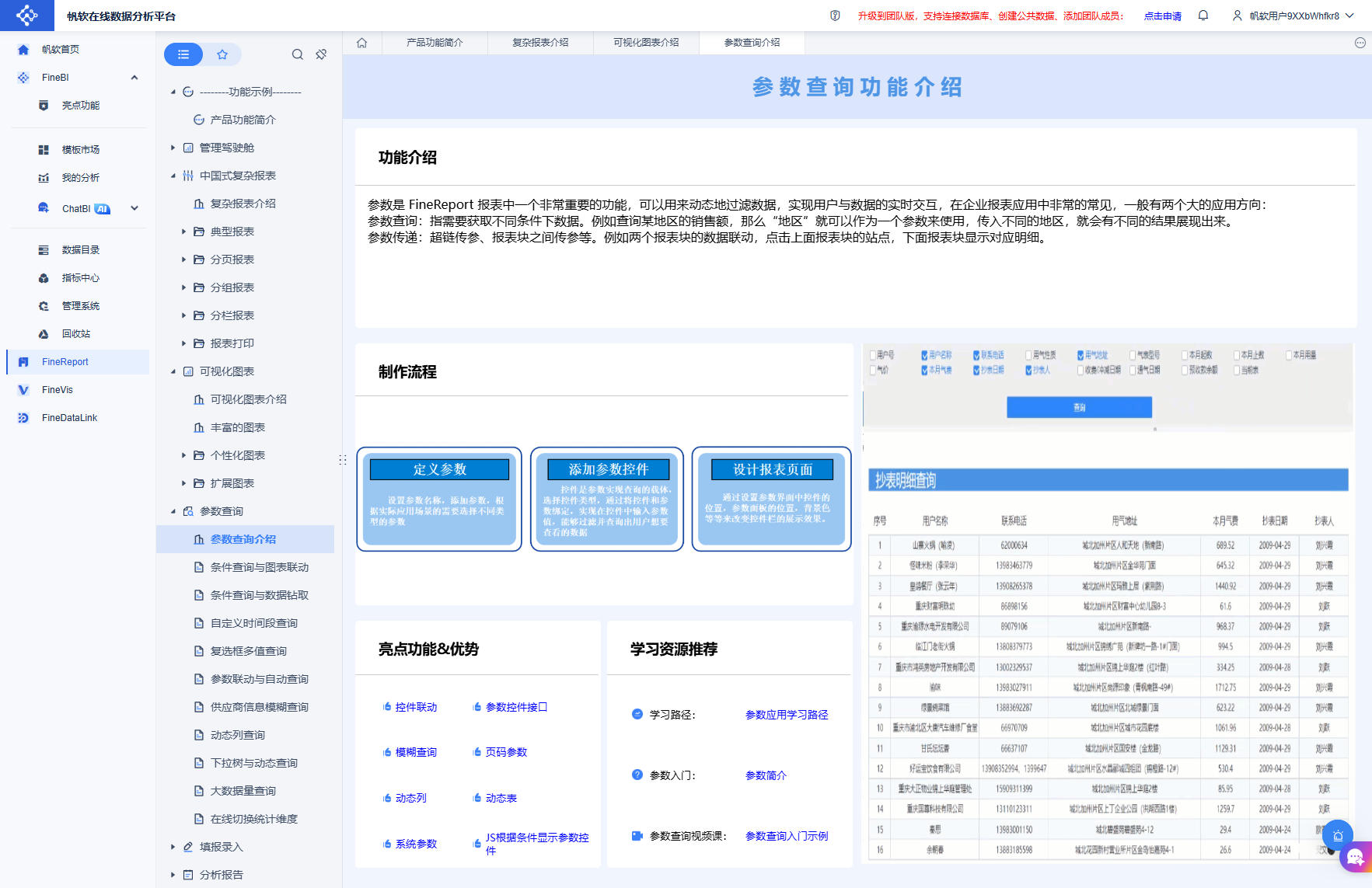1372x888 pixels.
Task: Open the 模糊查询 link
Action: [x=416, y=753]
